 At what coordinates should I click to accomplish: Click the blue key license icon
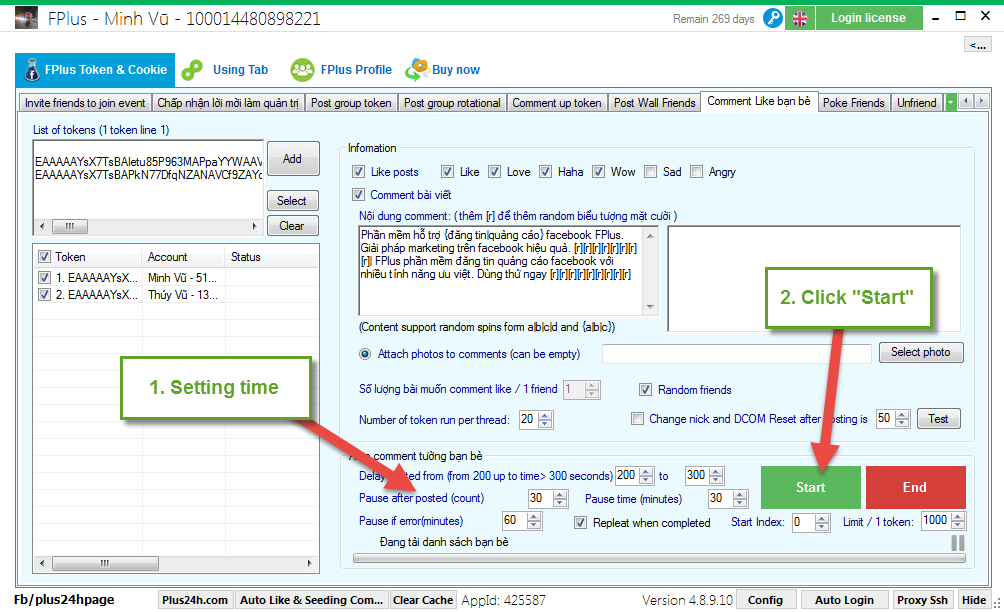pos(773,18)
